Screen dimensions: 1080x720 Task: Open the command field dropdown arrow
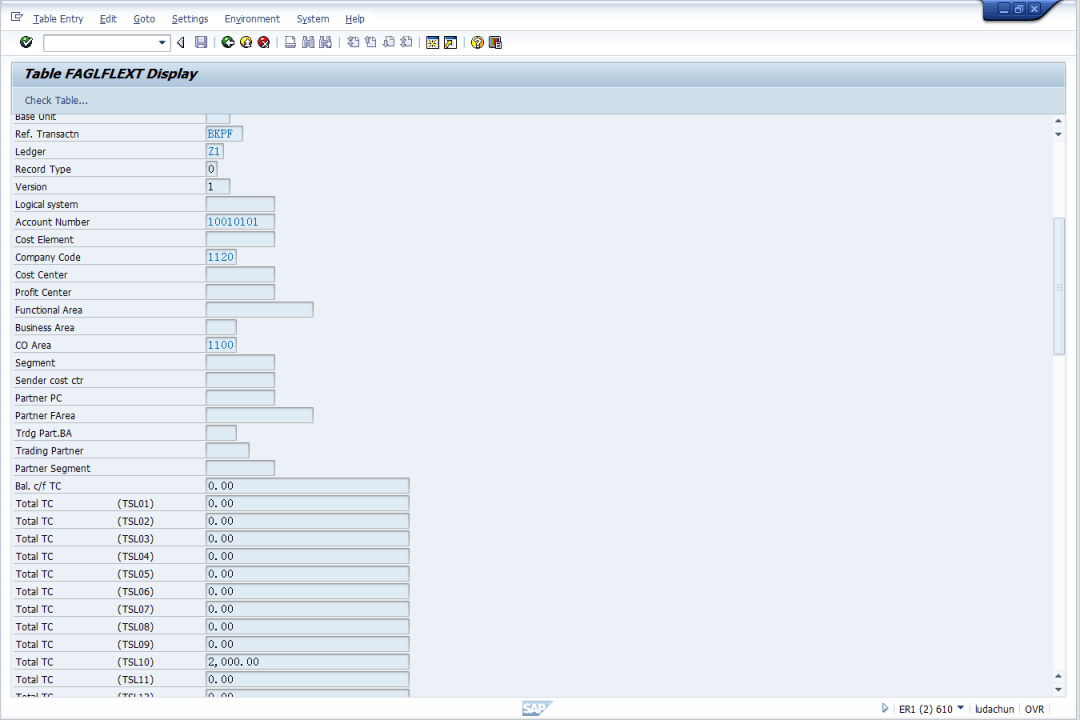click(x=163, y=43)
